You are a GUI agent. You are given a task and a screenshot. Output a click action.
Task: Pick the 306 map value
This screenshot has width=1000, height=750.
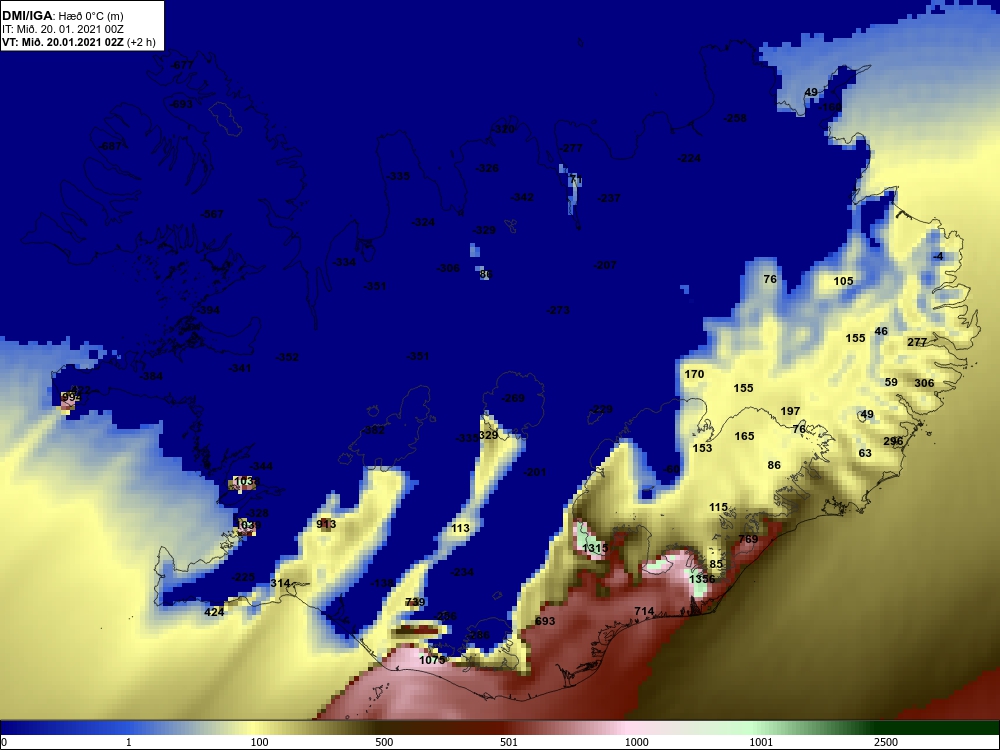(924, 383)
